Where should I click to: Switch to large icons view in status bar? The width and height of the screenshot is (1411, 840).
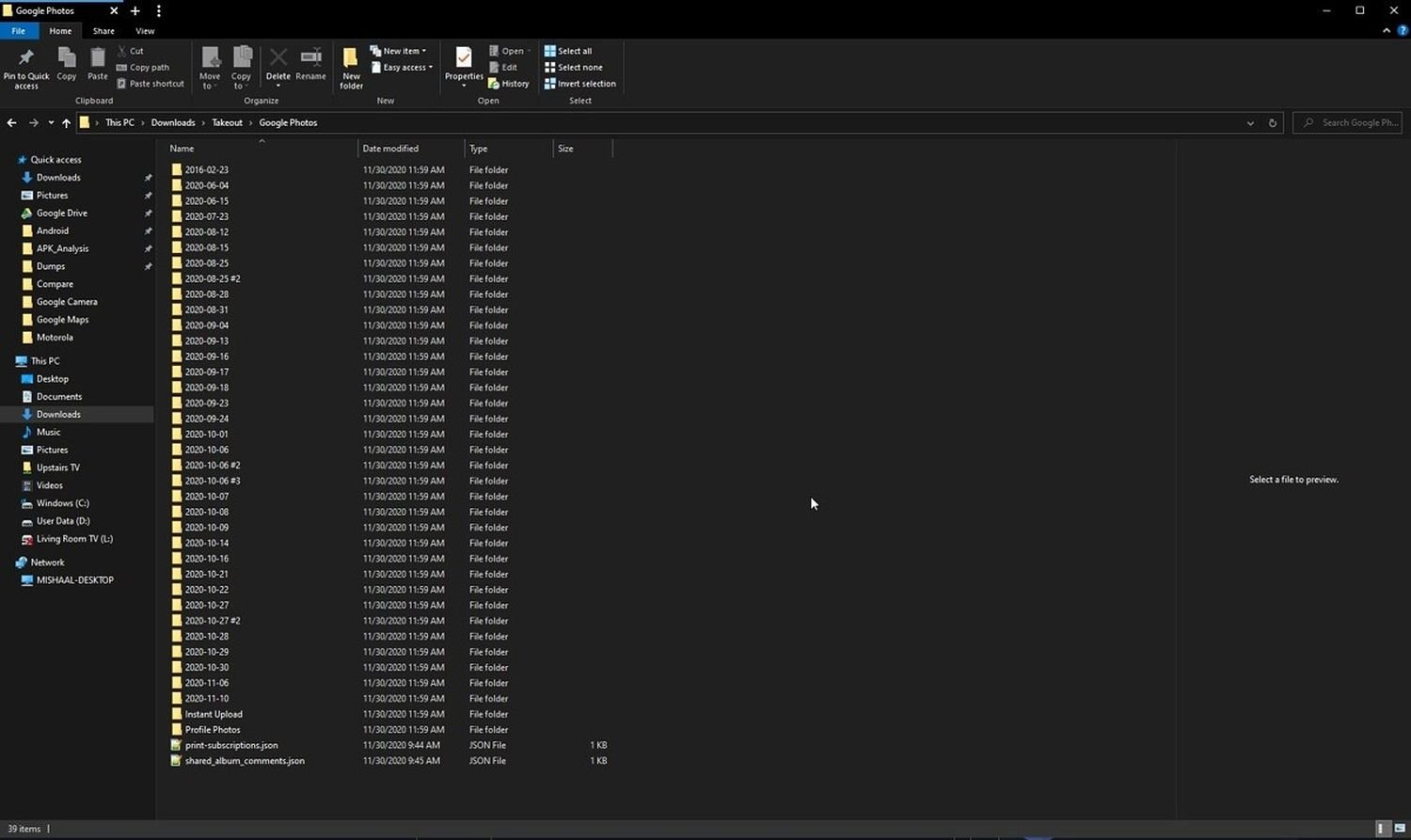1399,829
